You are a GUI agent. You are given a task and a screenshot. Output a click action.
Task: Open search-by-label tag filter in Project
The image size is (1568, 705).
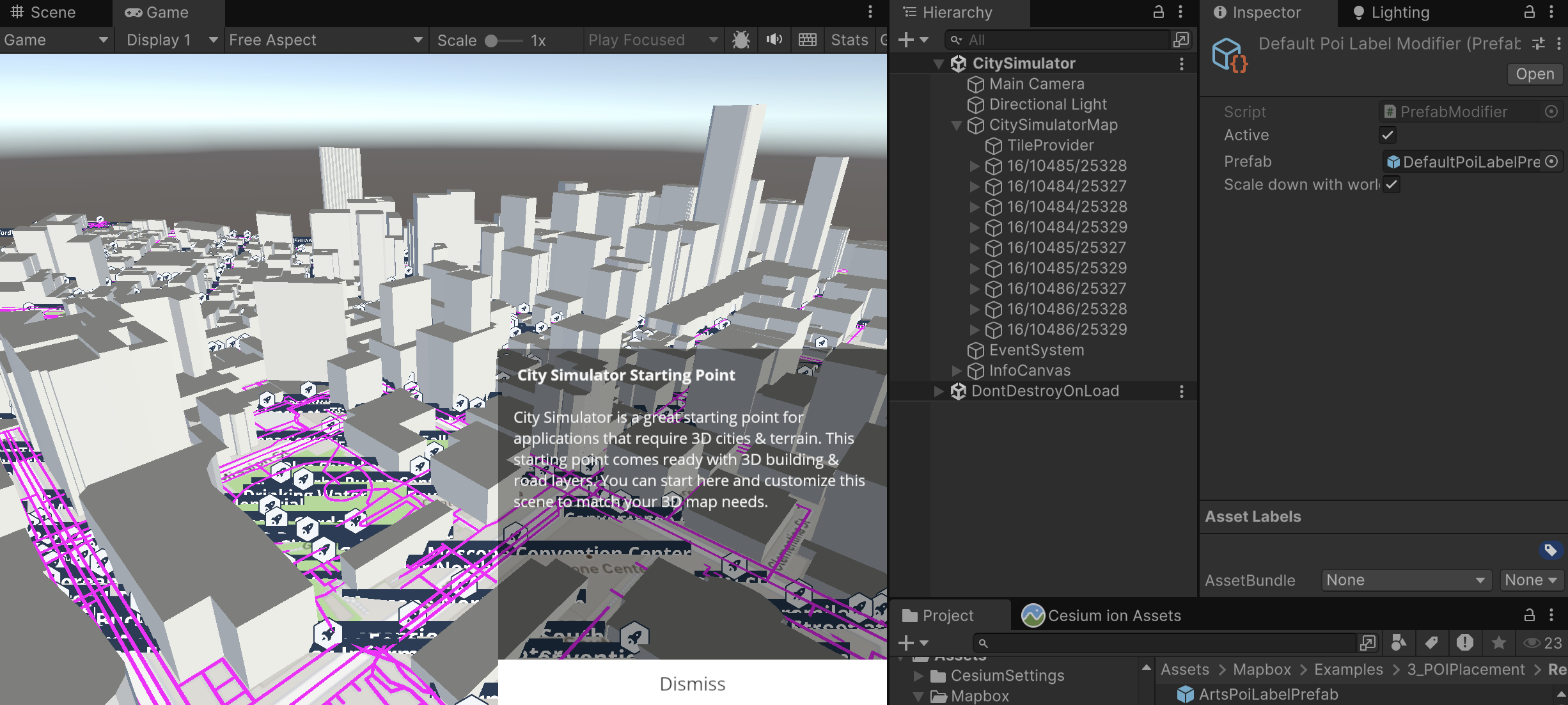click(x=1432, y=643)
